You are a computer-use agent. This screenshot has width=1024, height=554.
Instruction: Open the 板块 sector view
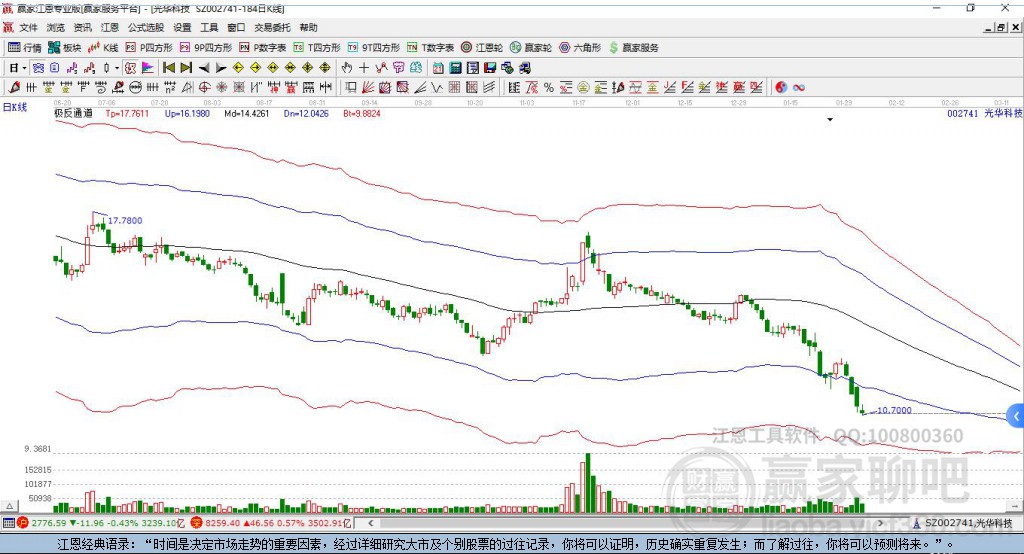click(64, 48)
